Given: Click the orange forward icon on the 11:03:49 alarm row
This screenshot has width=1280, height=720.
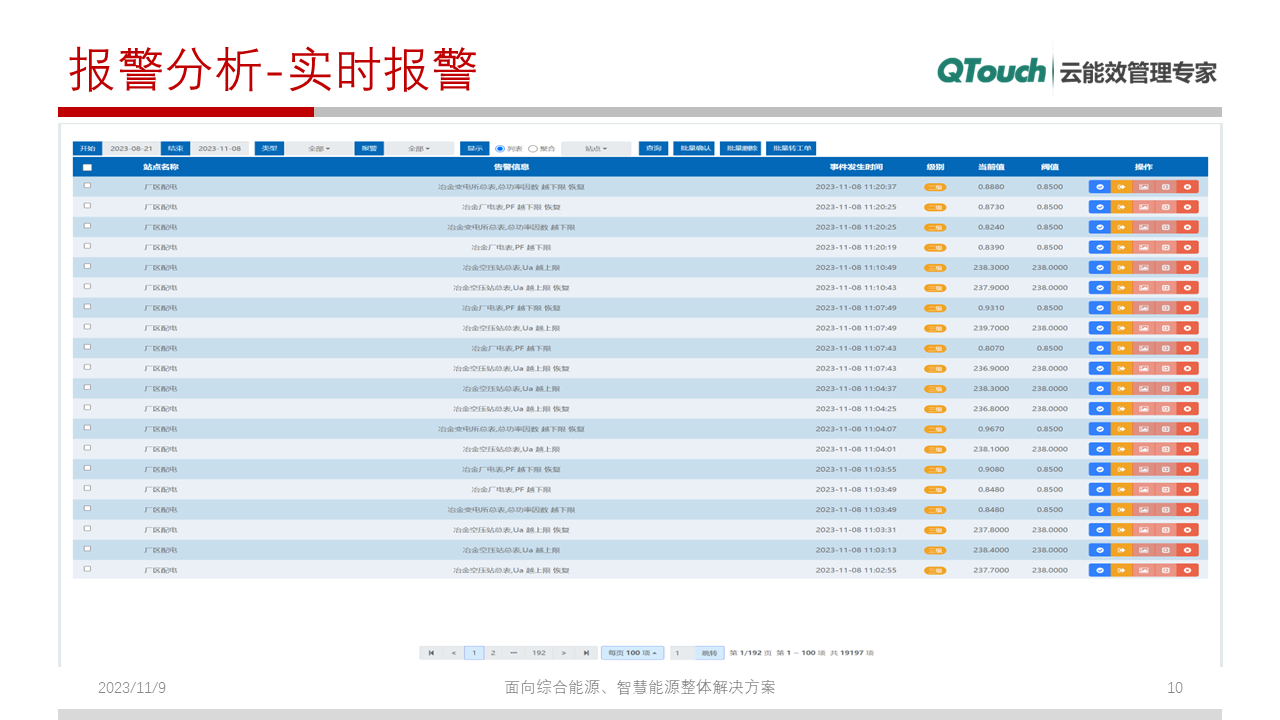Looking at the screenshot, I should click(x=1119, y=489).
